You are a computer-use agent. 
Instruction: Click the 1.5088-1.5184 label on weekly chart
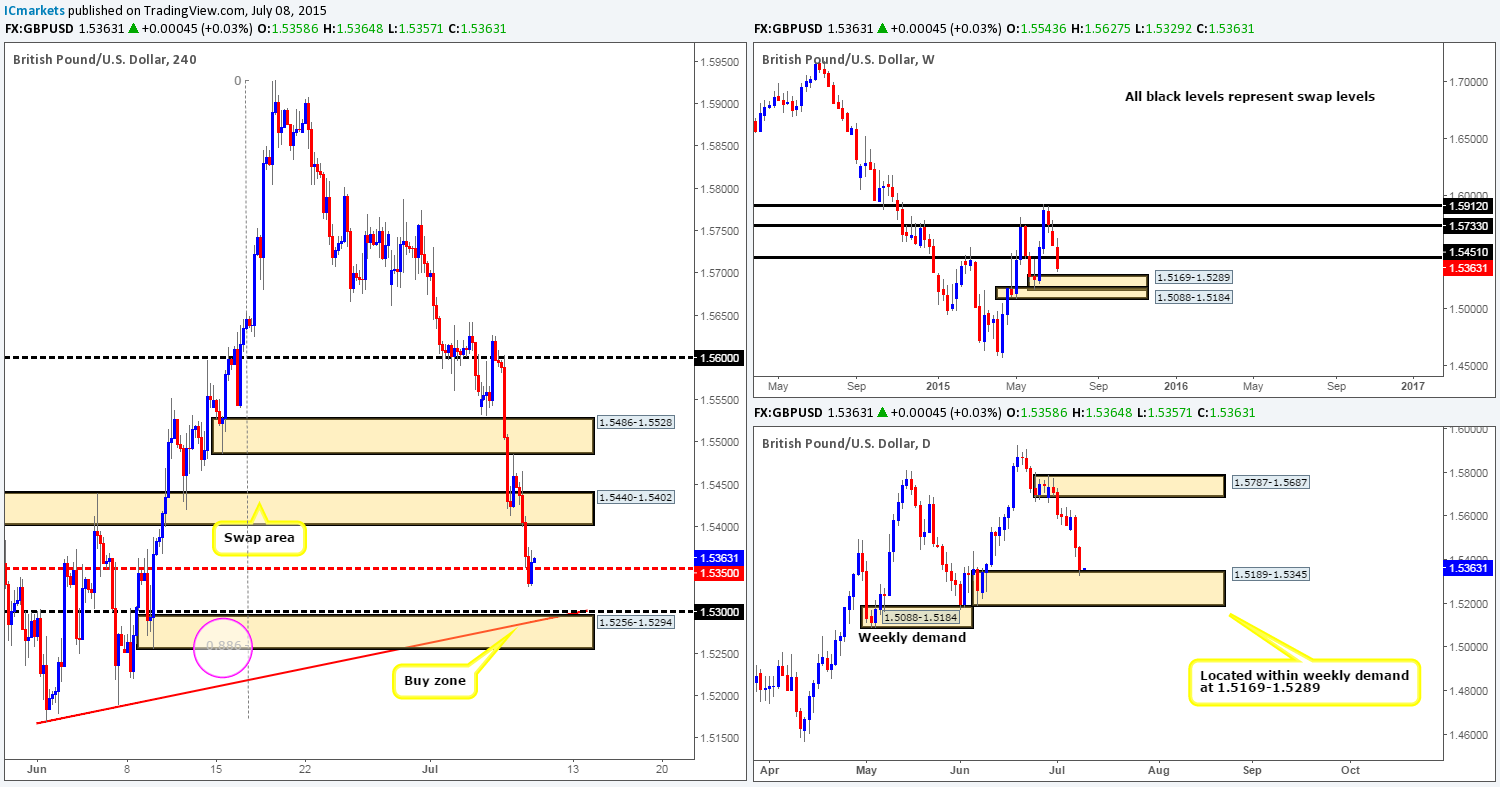point(1193,296)
